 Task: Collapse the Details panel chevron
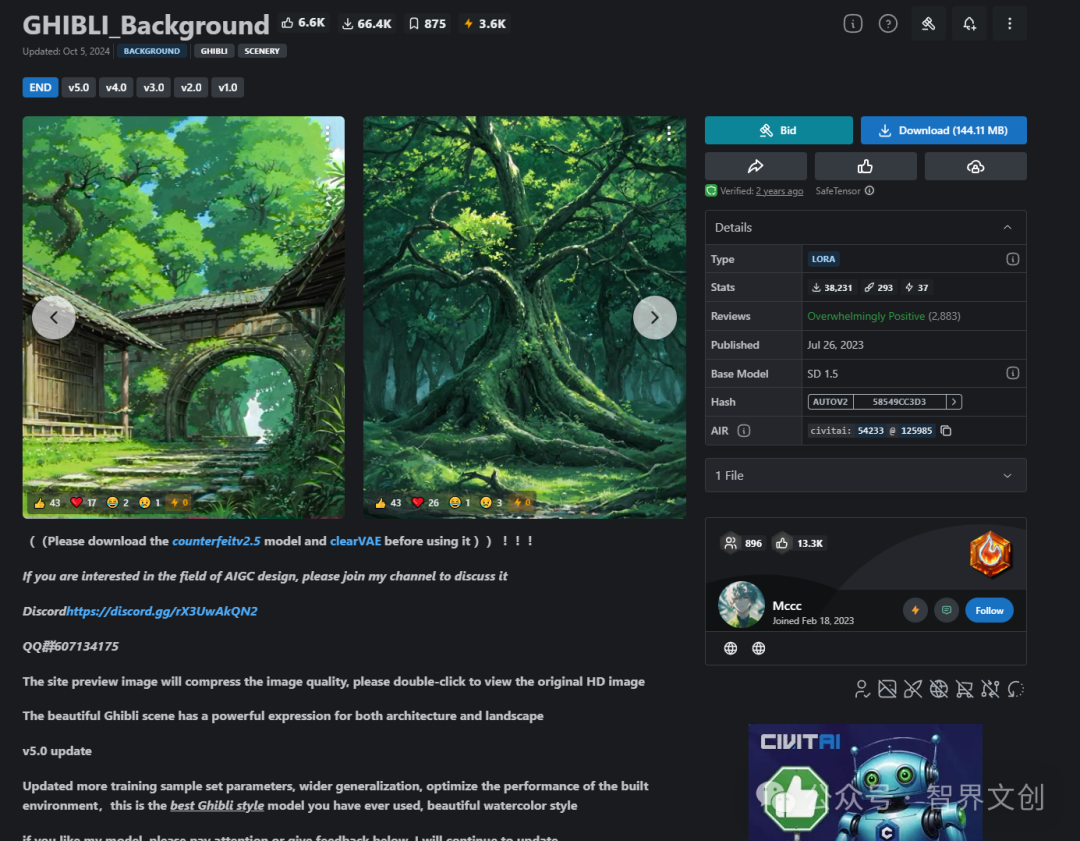(x=1007, y=227)
